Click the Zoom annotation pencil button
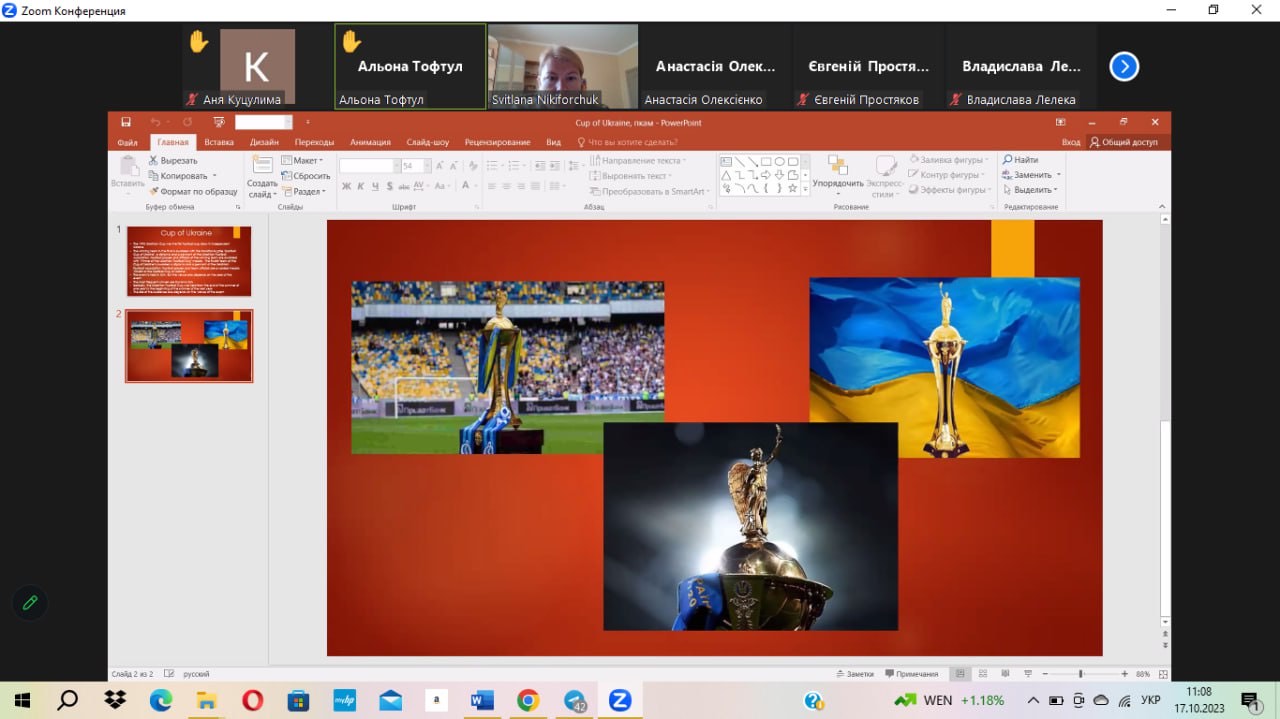 (30, 602)
